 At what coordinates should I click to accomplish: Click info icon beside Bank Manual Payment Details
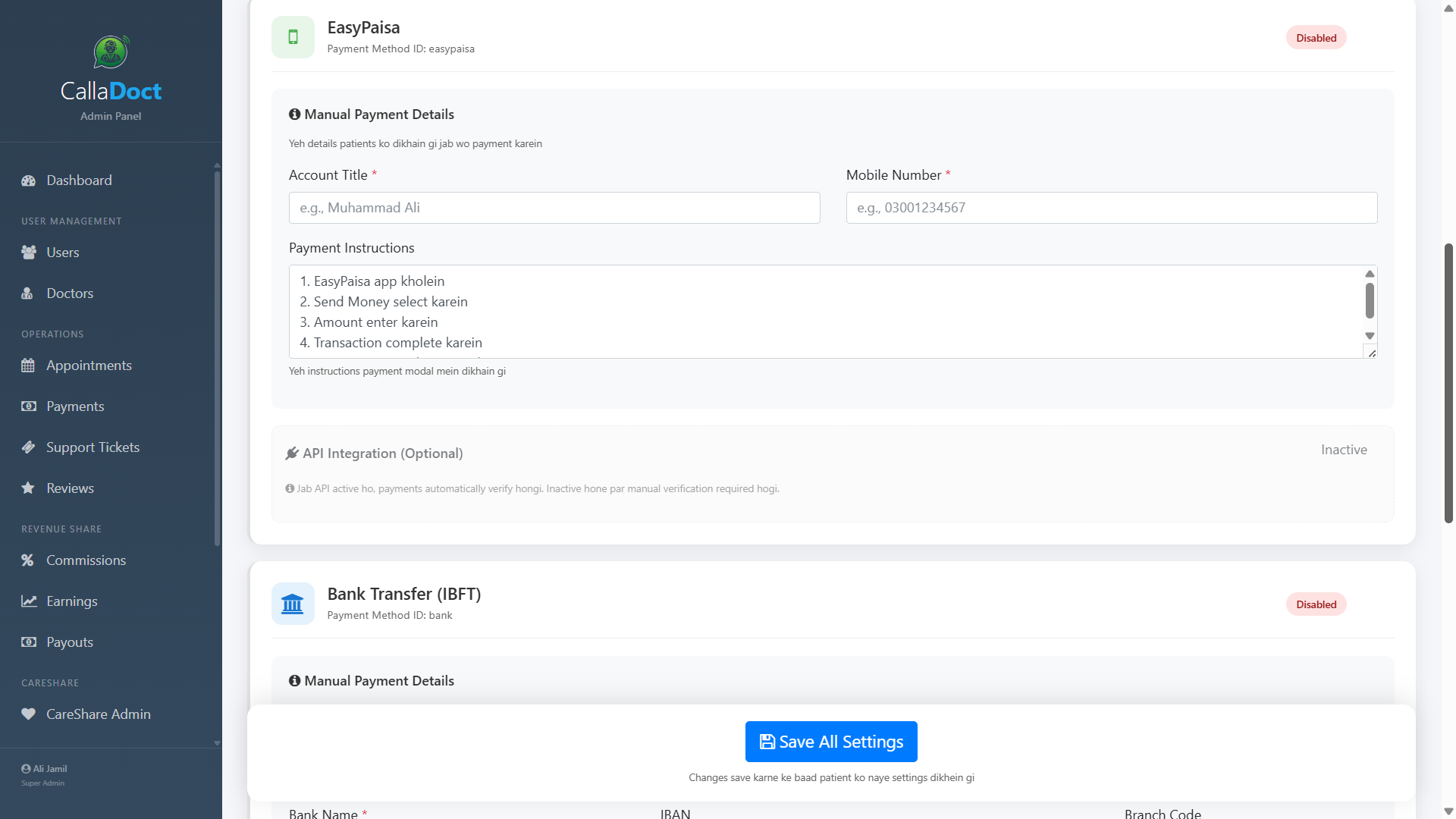point(294,681)
